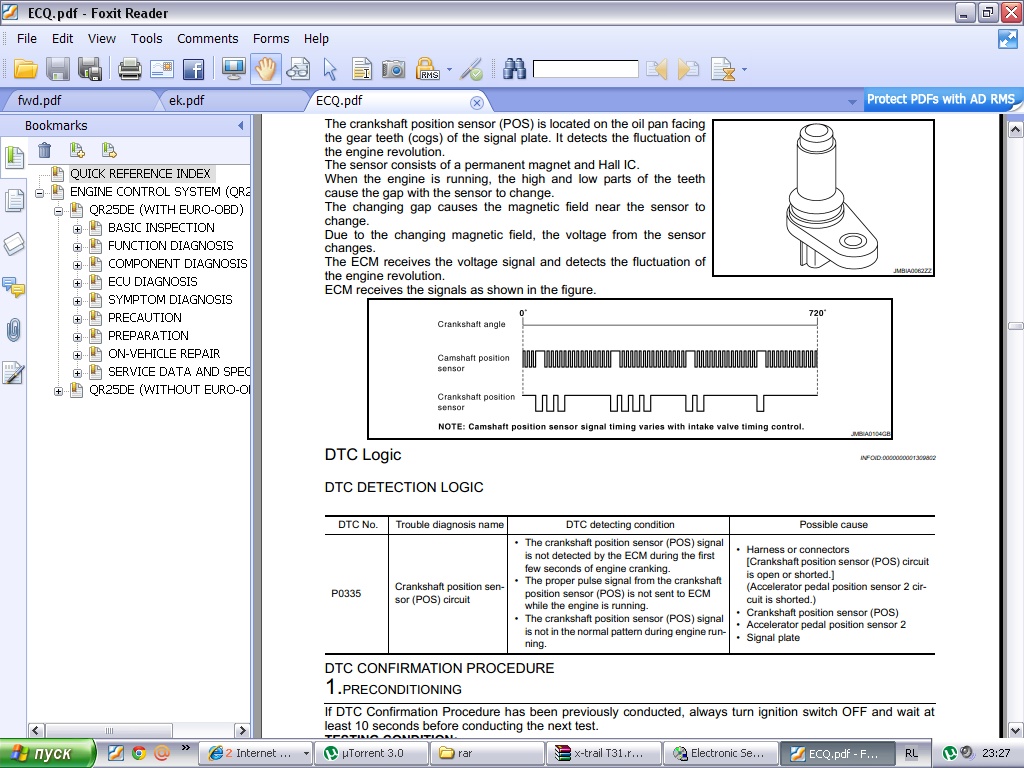
Task: Open the Pages side panel
Action: (x=14, y=200)
